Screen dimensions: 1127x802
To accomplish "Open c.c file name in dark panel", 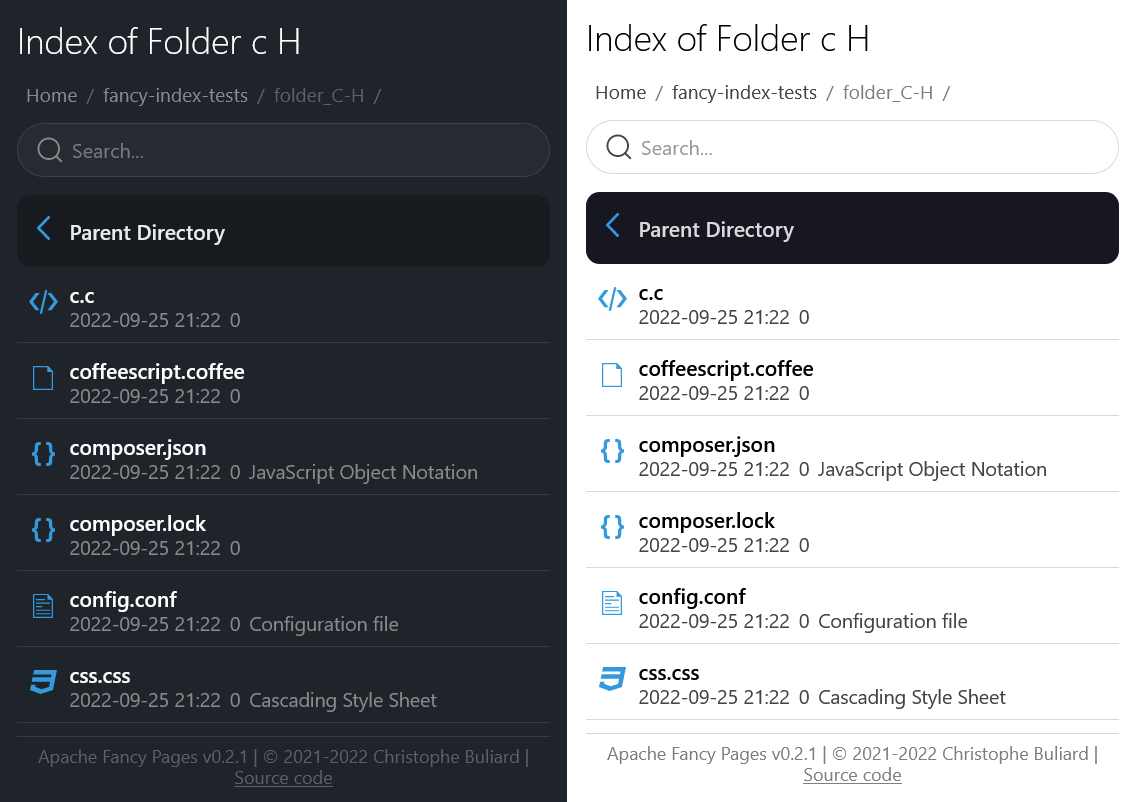I will [82, 296].
